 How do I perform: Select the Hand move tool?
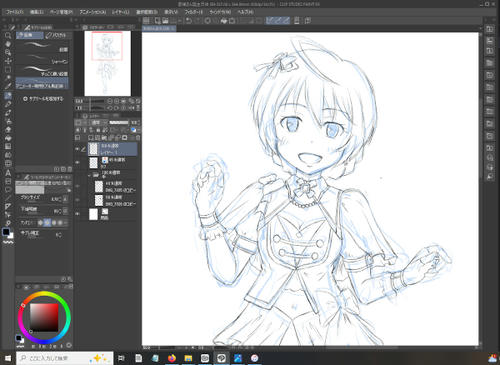[x=8, y=44]
